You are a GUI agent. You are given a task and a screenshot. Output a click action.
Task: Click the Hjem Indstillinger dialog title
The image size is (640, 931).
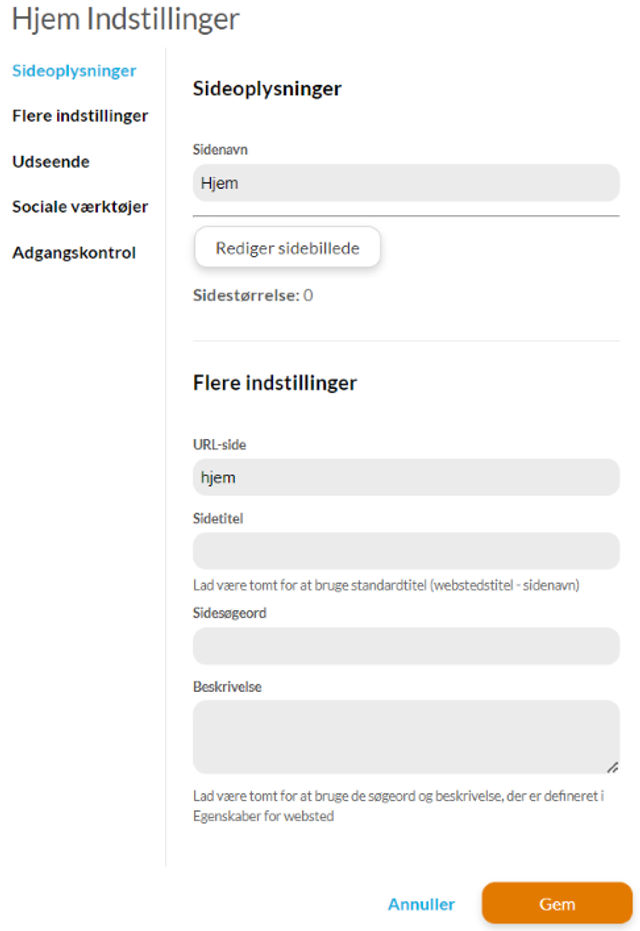point(126,19)
